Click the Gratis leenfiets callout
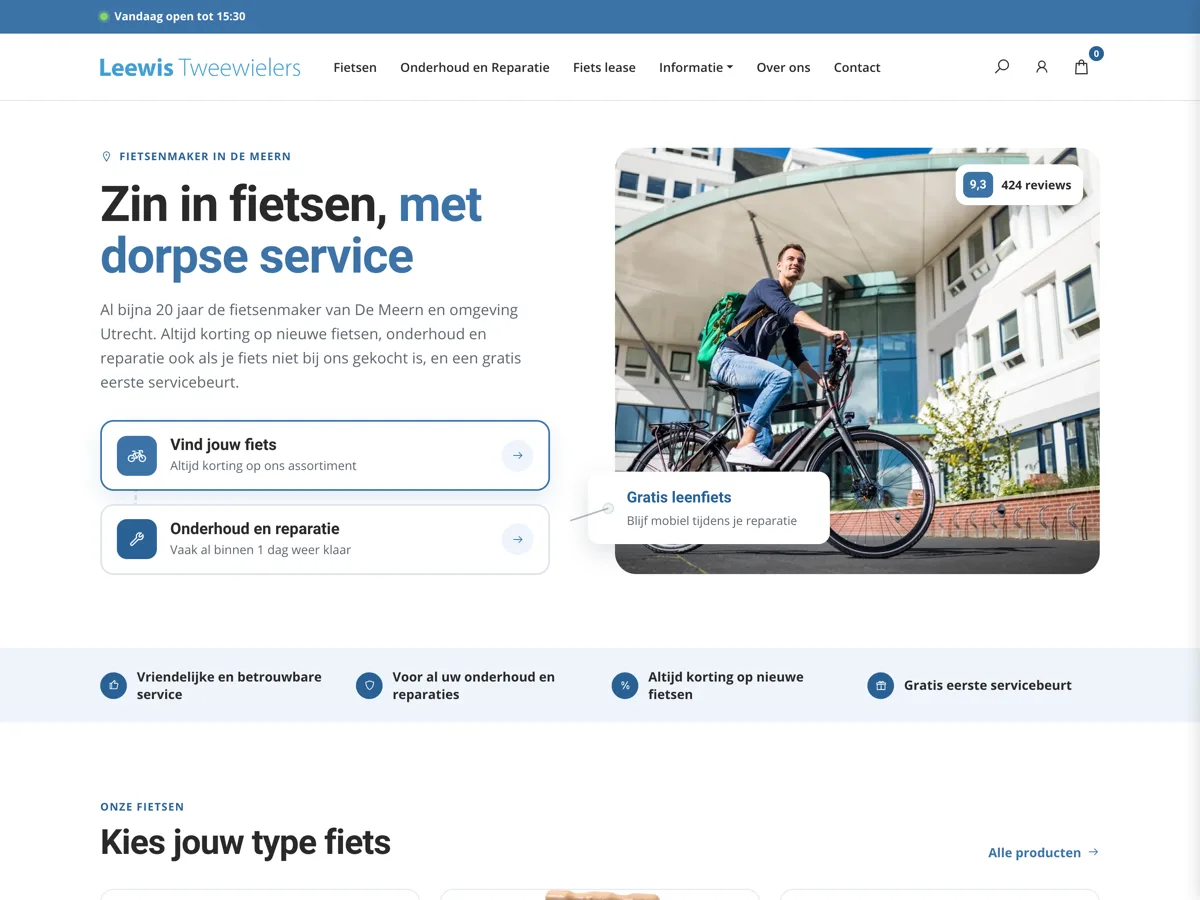The width and height of the screenshot is (1200, 900). (709, 508)
